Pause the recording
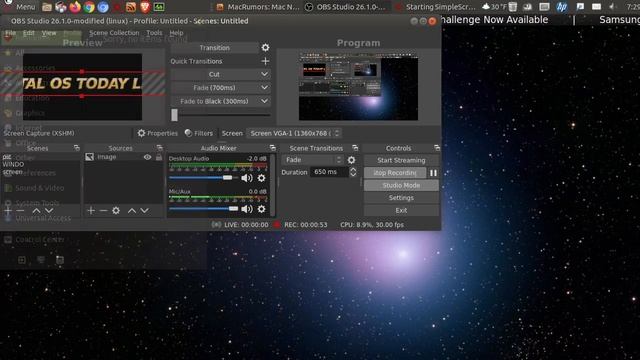Viewport: 640px width, 360px height. tap(433, 173)
